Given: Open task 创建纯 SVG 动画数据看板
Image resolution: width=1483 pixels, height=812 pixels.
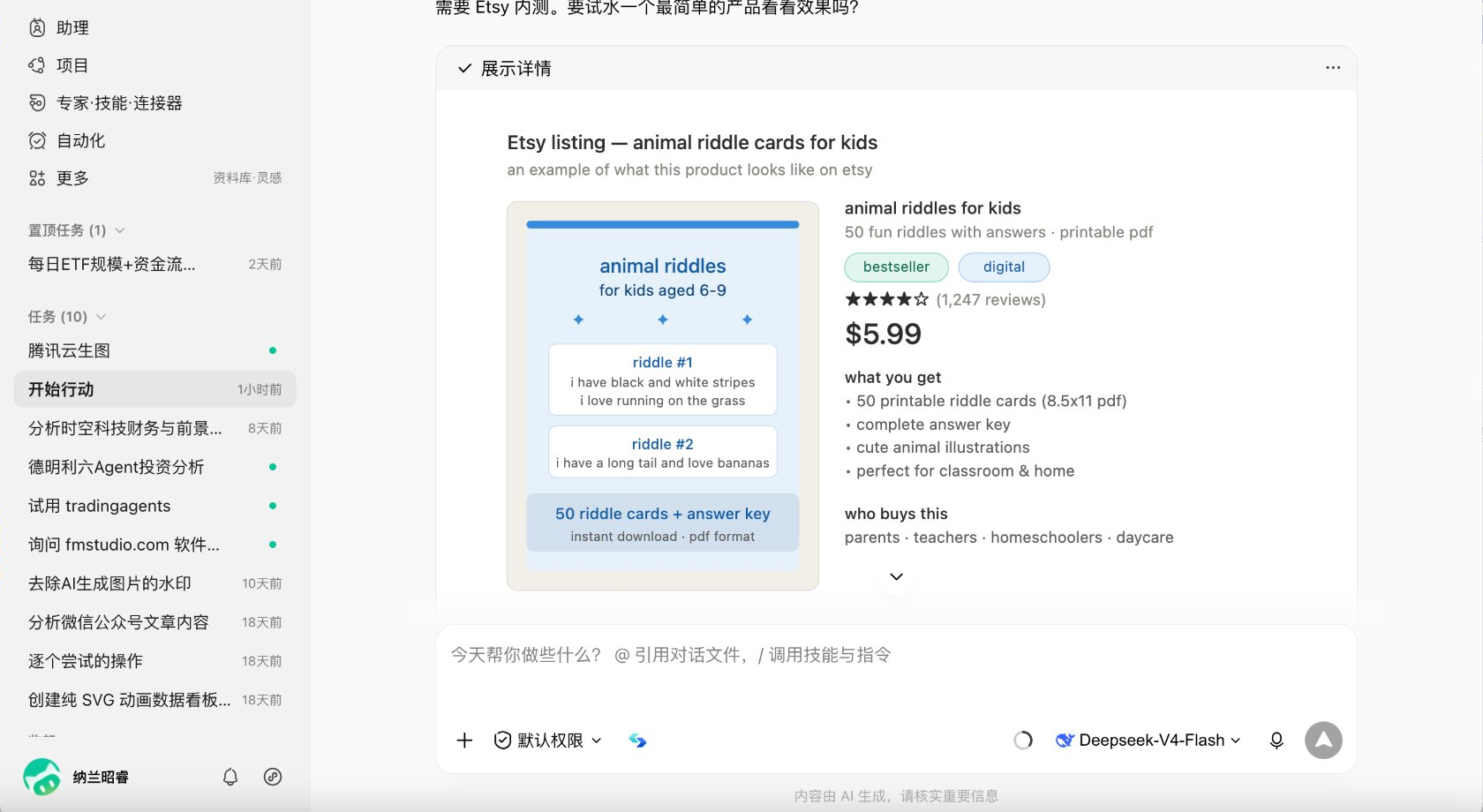Looking at the screenshot, I should tap(154, 700).
